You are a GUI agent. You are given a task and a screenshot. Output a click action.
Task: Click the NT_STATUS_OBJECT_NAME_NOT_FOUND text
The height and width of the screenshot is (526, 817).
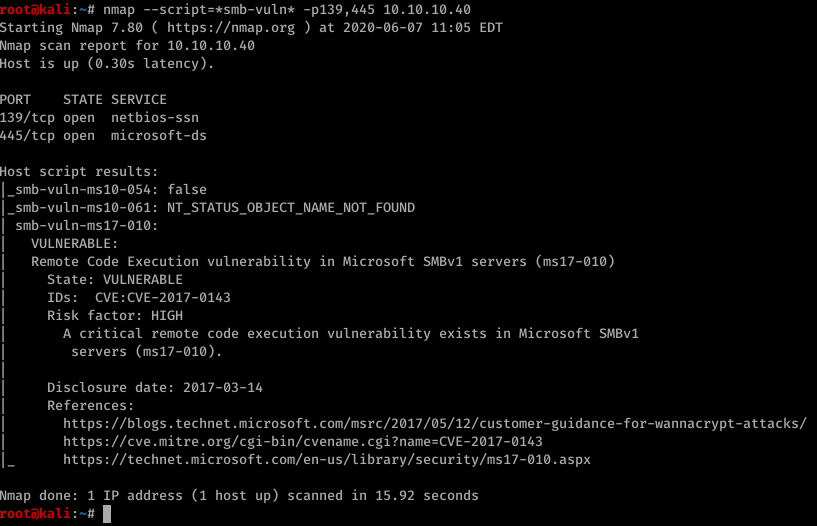(x=291, y=208)
